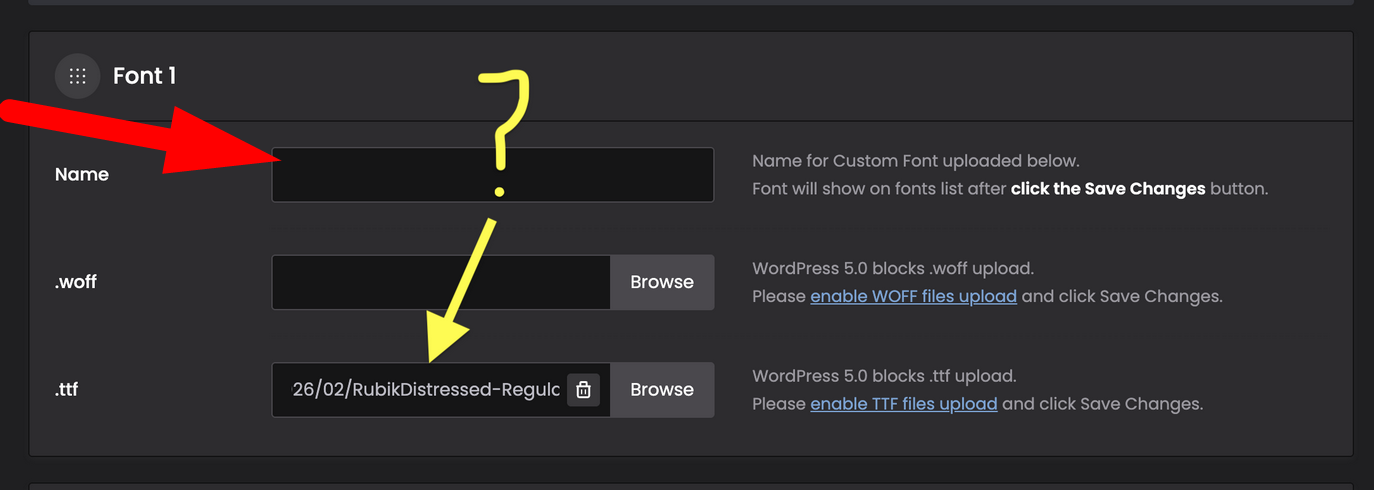Open the enable TTF files upload link
This screenshot has height=490, width=1374.
pyautogui.click(x=903, y=404)
